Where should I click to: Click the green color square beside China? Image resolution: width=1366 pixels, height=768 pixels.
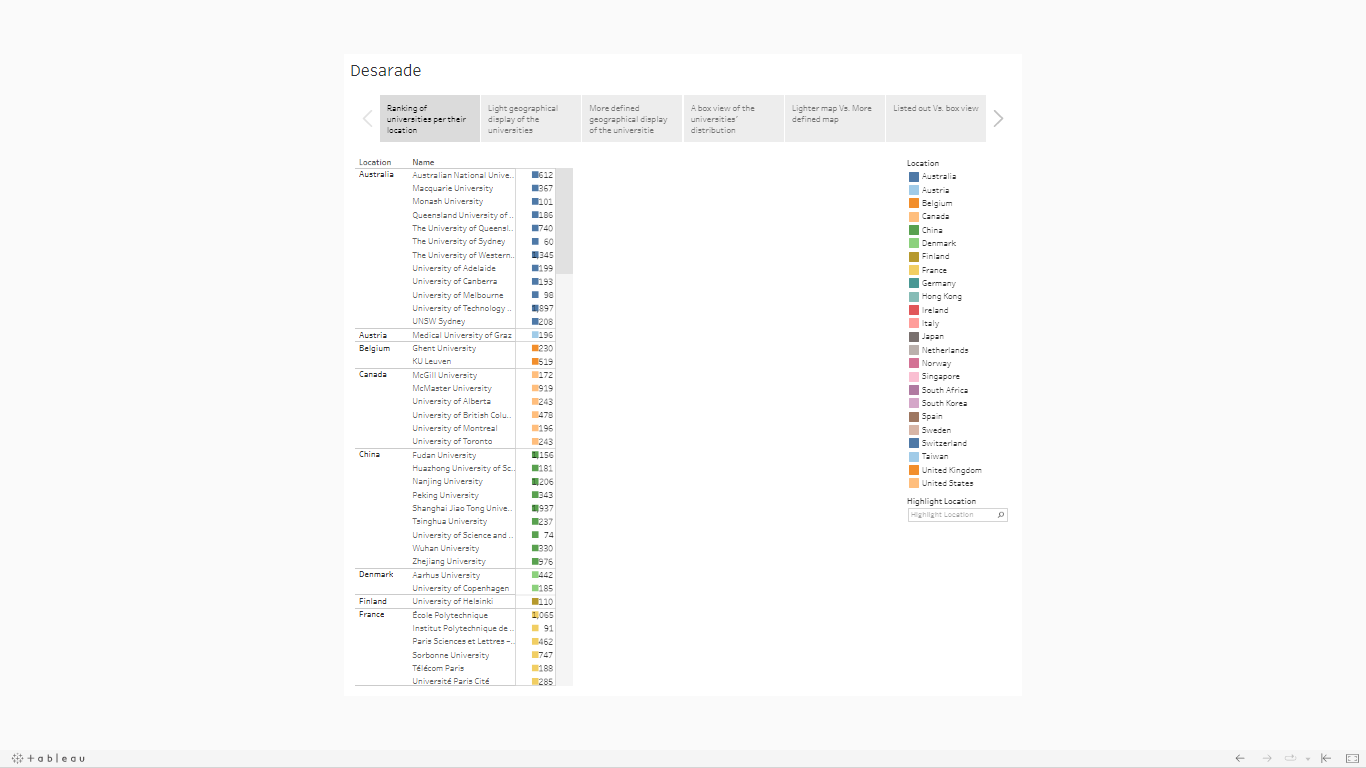click(913, 229)
